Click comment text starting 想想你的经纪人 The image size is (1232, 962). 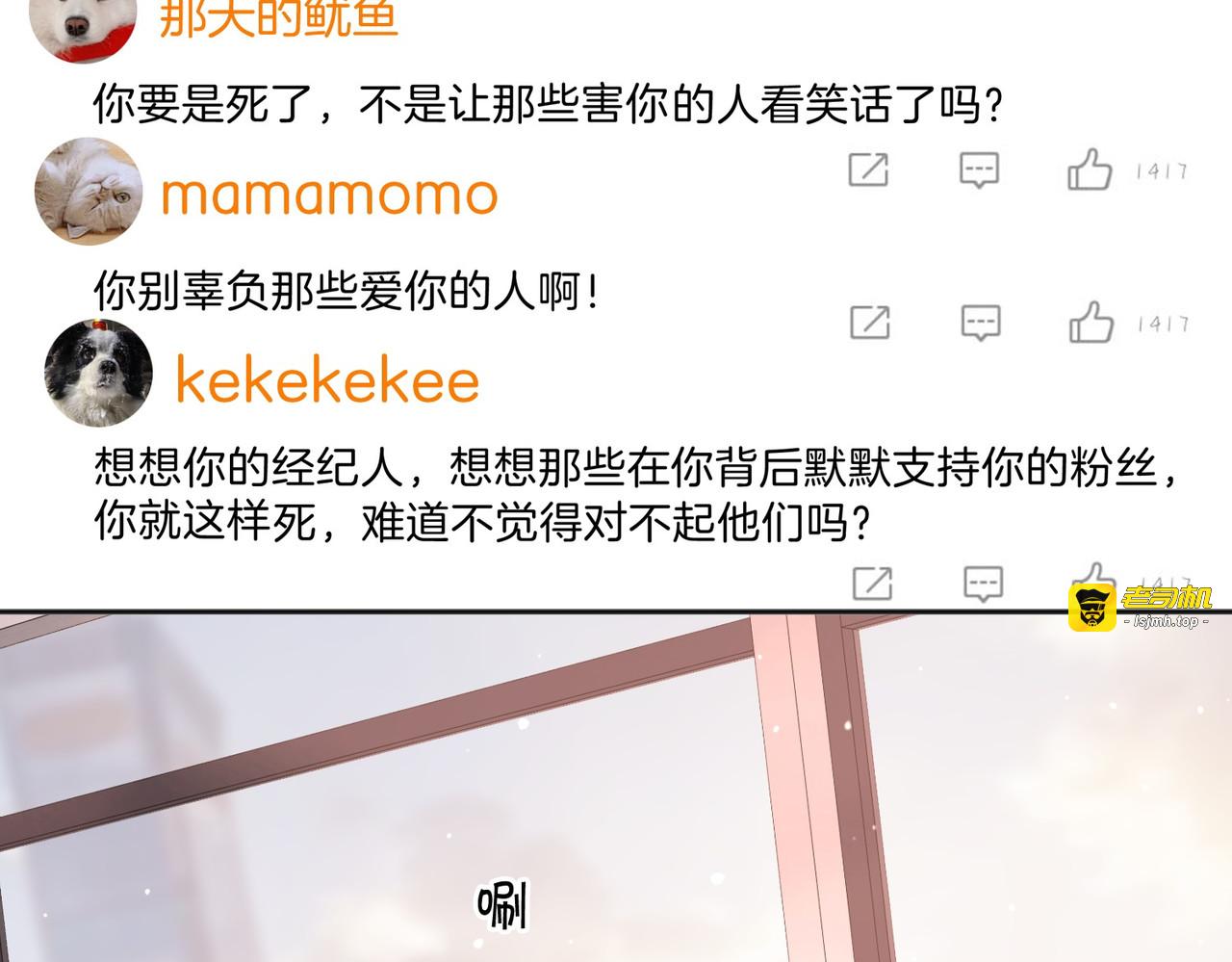click(x=635, y=495)
